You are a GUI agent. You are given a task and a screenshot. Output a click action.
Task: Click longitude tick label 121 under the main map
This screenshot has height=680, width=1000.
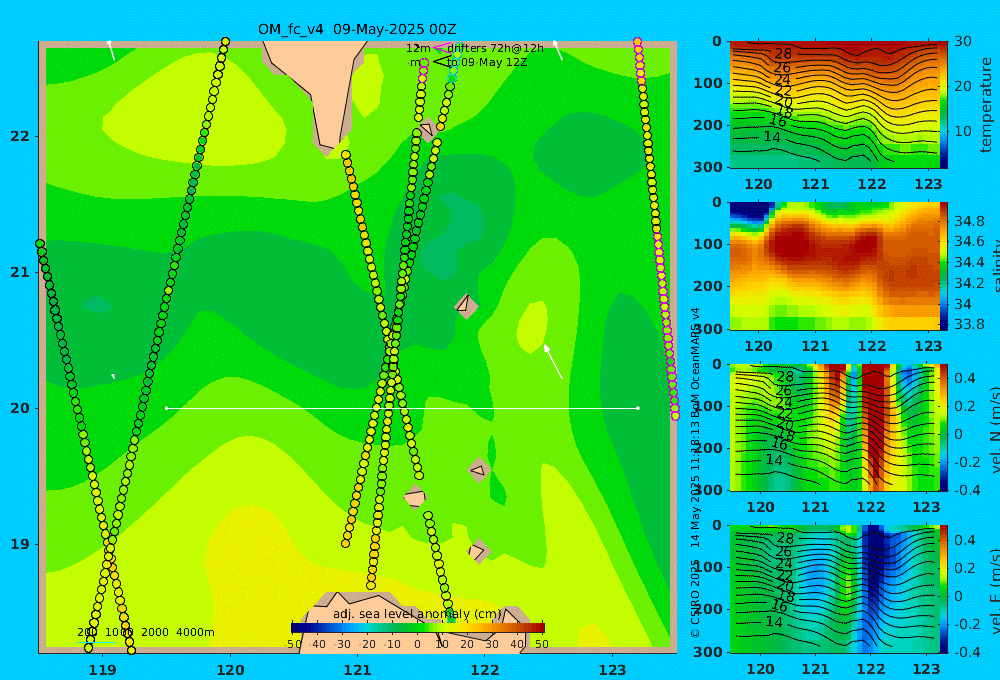coord(358,670)
